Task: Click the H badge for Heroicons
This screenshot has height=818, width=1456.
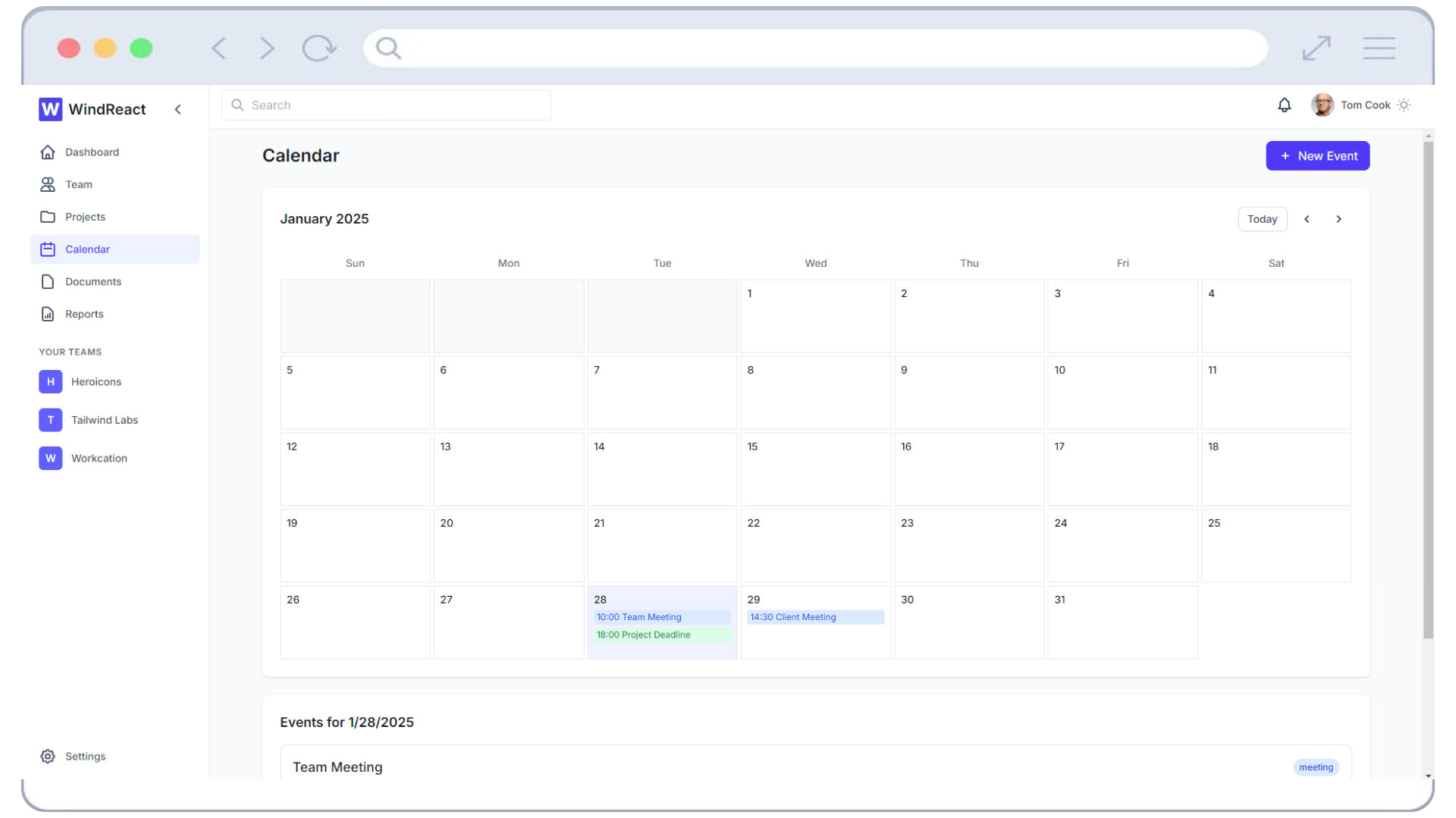Action: [x=50, y=382]
